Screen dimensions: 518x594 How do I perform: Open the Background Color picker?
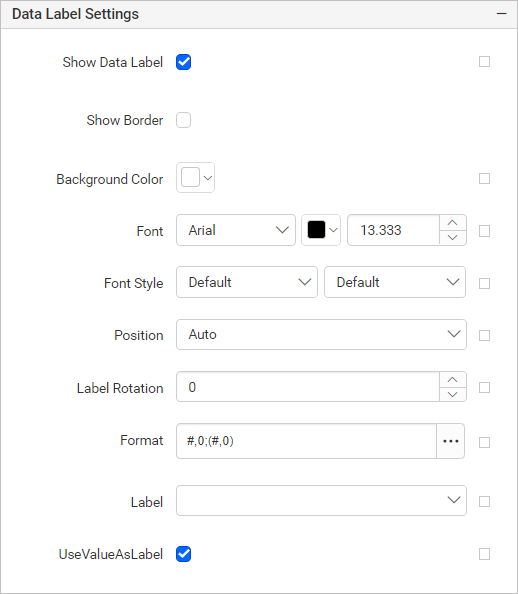196,178
